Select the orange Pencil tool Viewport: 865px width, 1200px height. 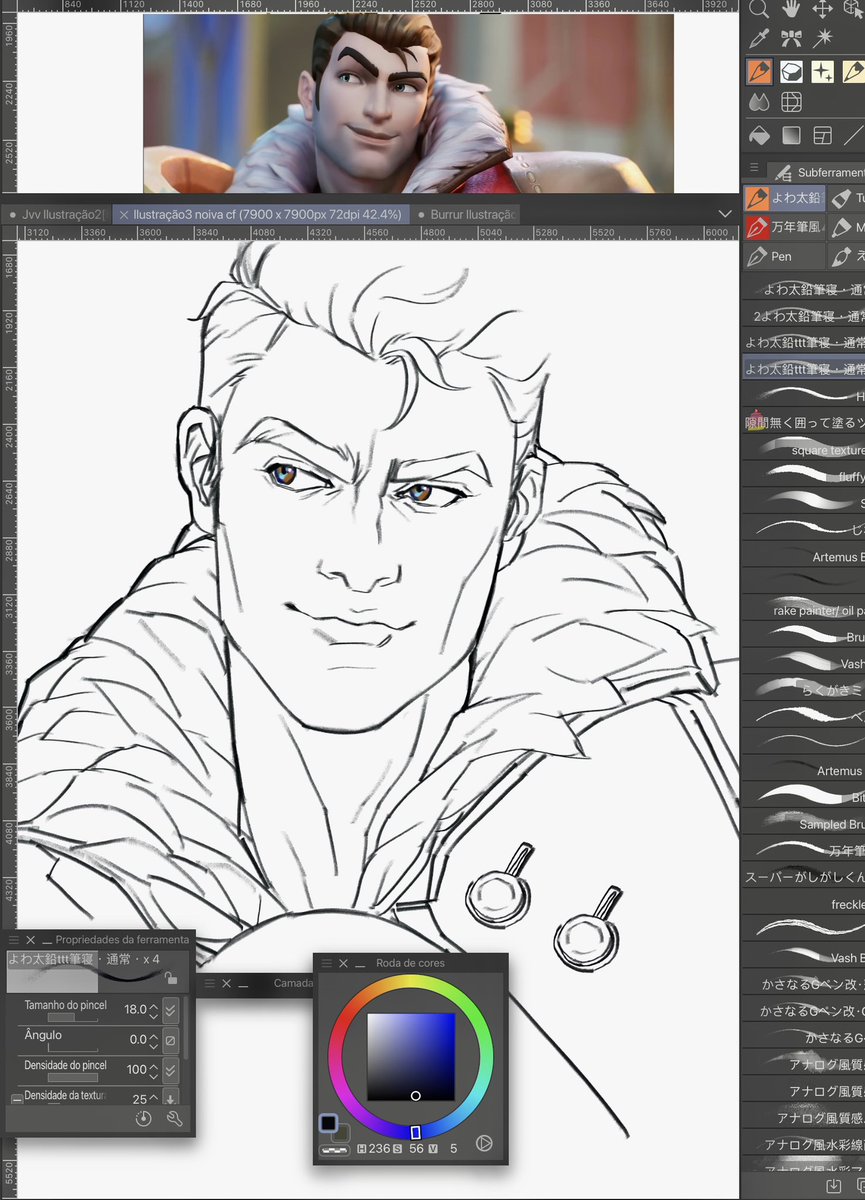[759, 71]
